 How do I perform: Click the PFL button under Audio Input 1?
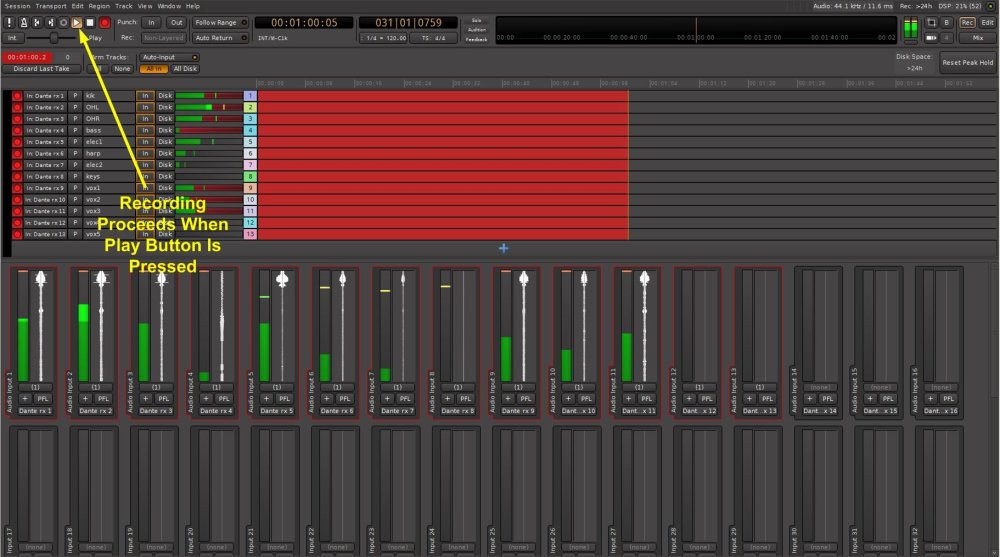click(x=43, y=398)
